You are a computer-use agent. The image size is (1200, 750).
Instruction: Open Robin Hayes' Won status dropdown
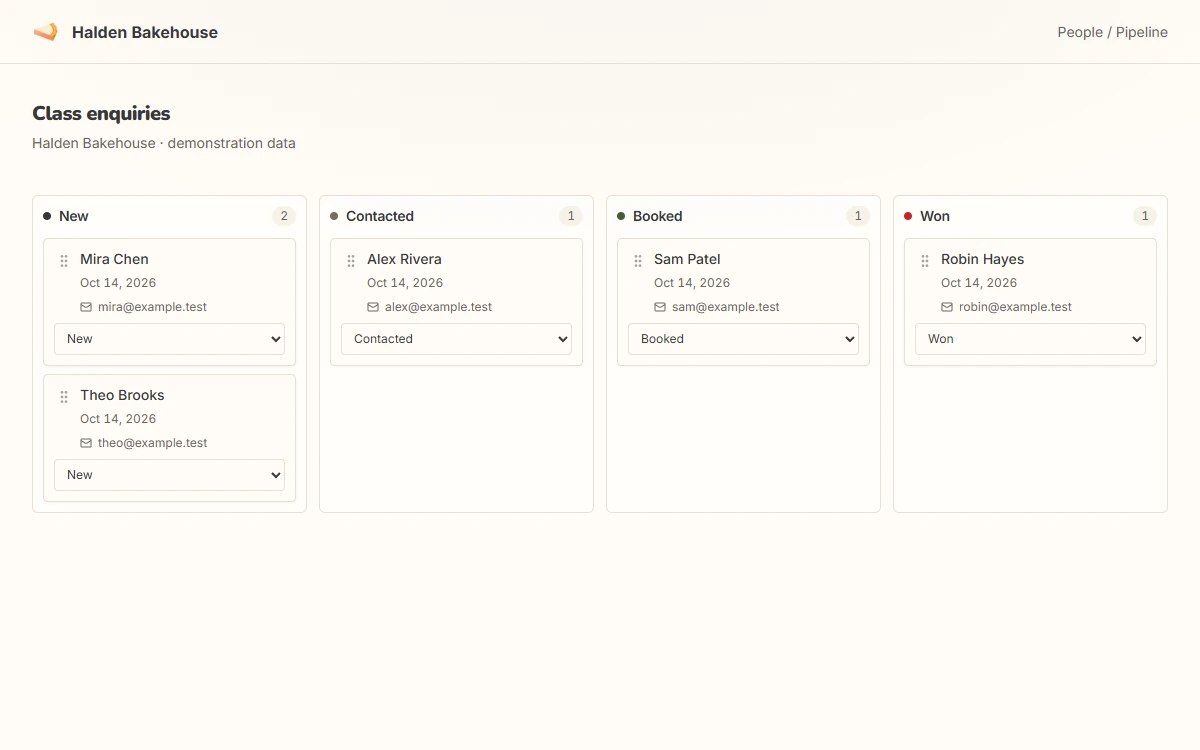click(1030, 339)
